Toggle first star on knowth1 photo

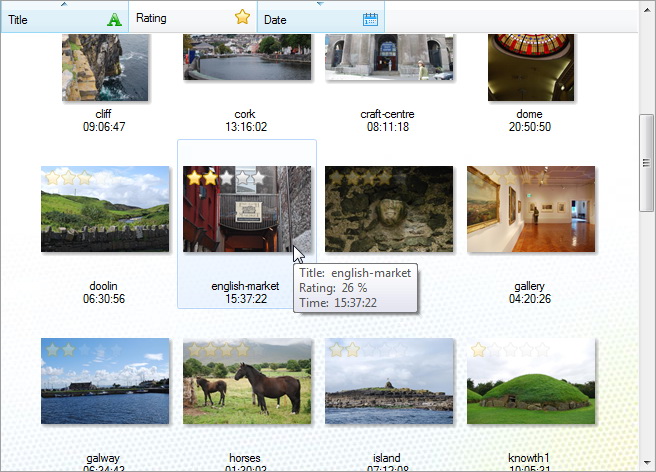(478, 350)
